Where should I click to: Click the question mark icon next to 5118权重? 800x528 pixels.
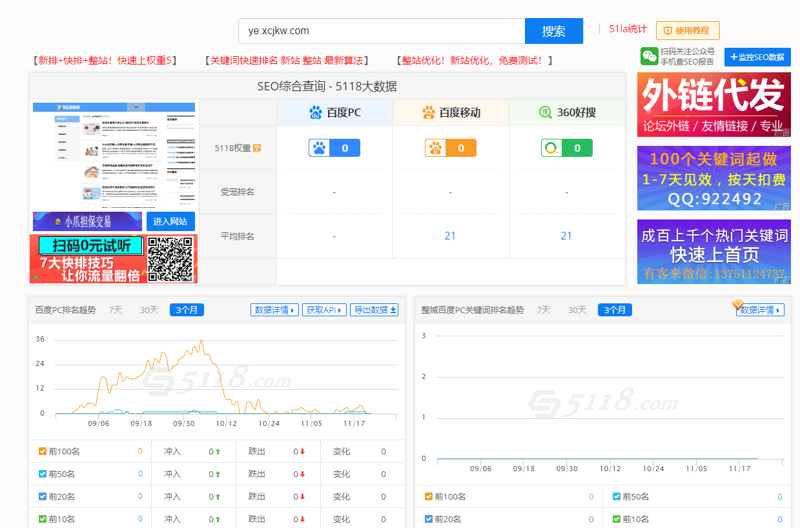point(257,148)
